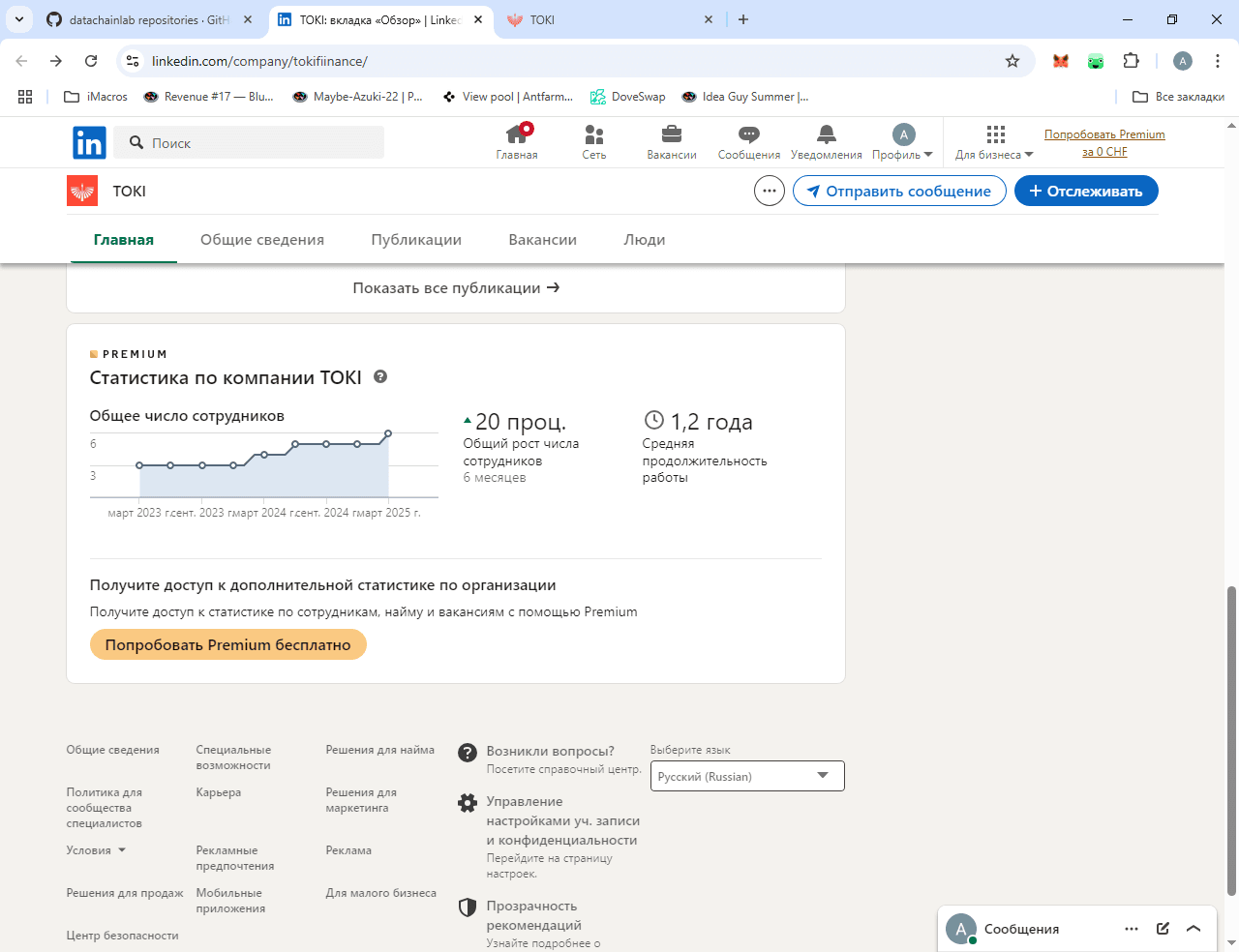The image size is (1239, 952).
Task: Switch to Вакансии company tab
Action: (x=542, y=240)
